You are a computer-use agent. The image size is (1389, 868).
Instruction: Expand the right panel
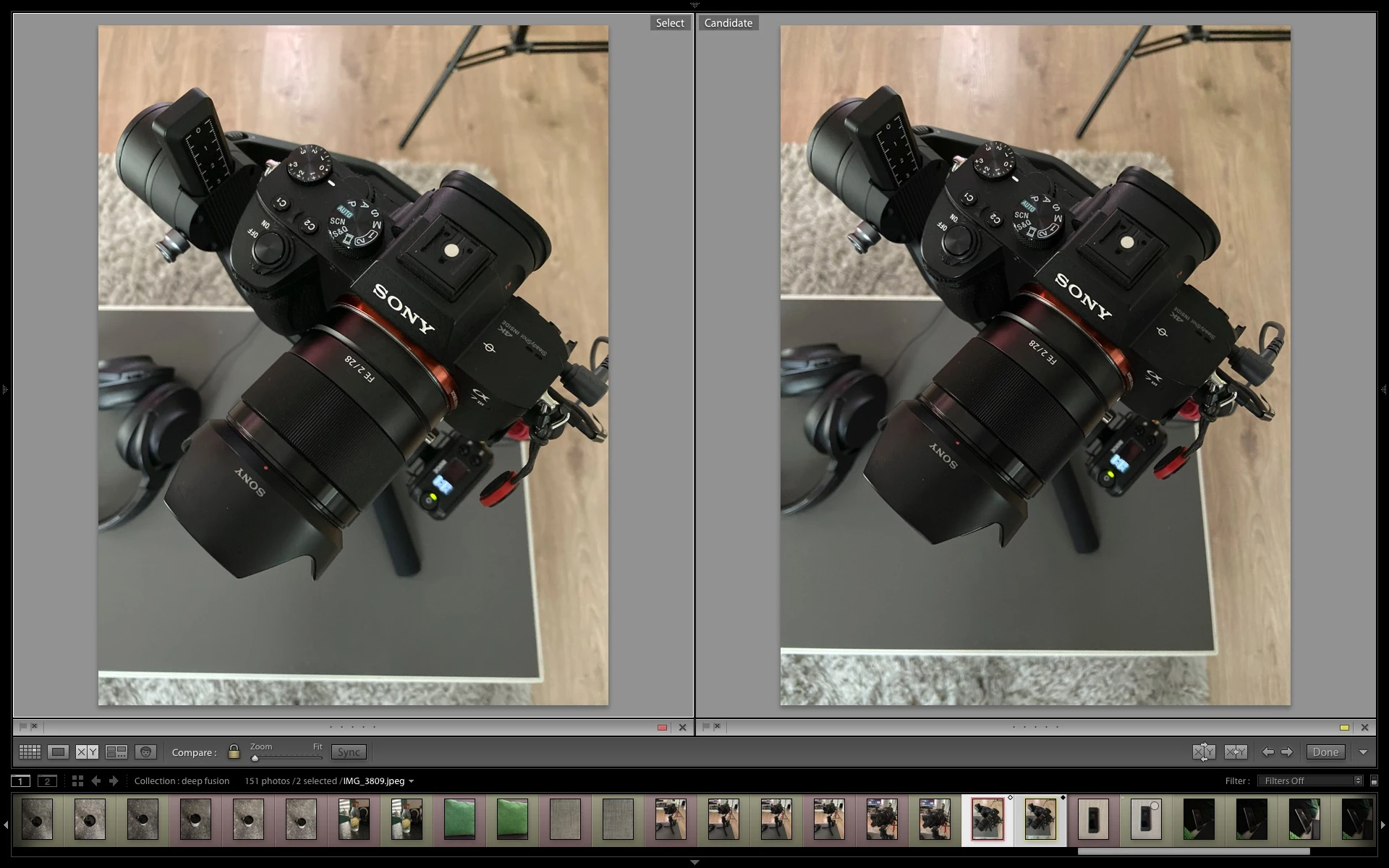click(1384, 390)
